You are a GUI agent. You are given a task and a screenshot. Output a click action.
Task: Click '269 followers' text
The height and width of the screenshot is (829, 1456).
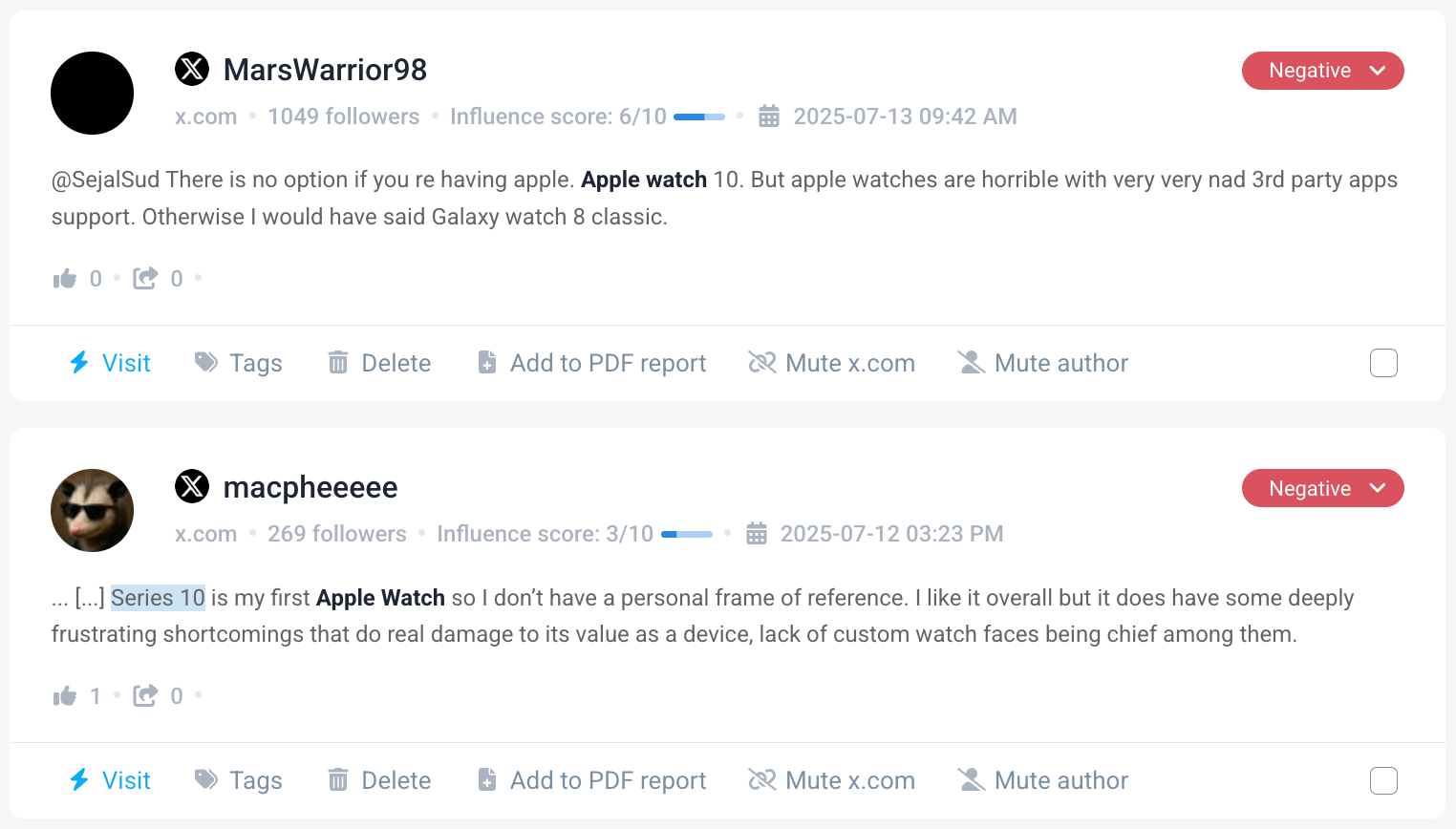tap(337, 534)
